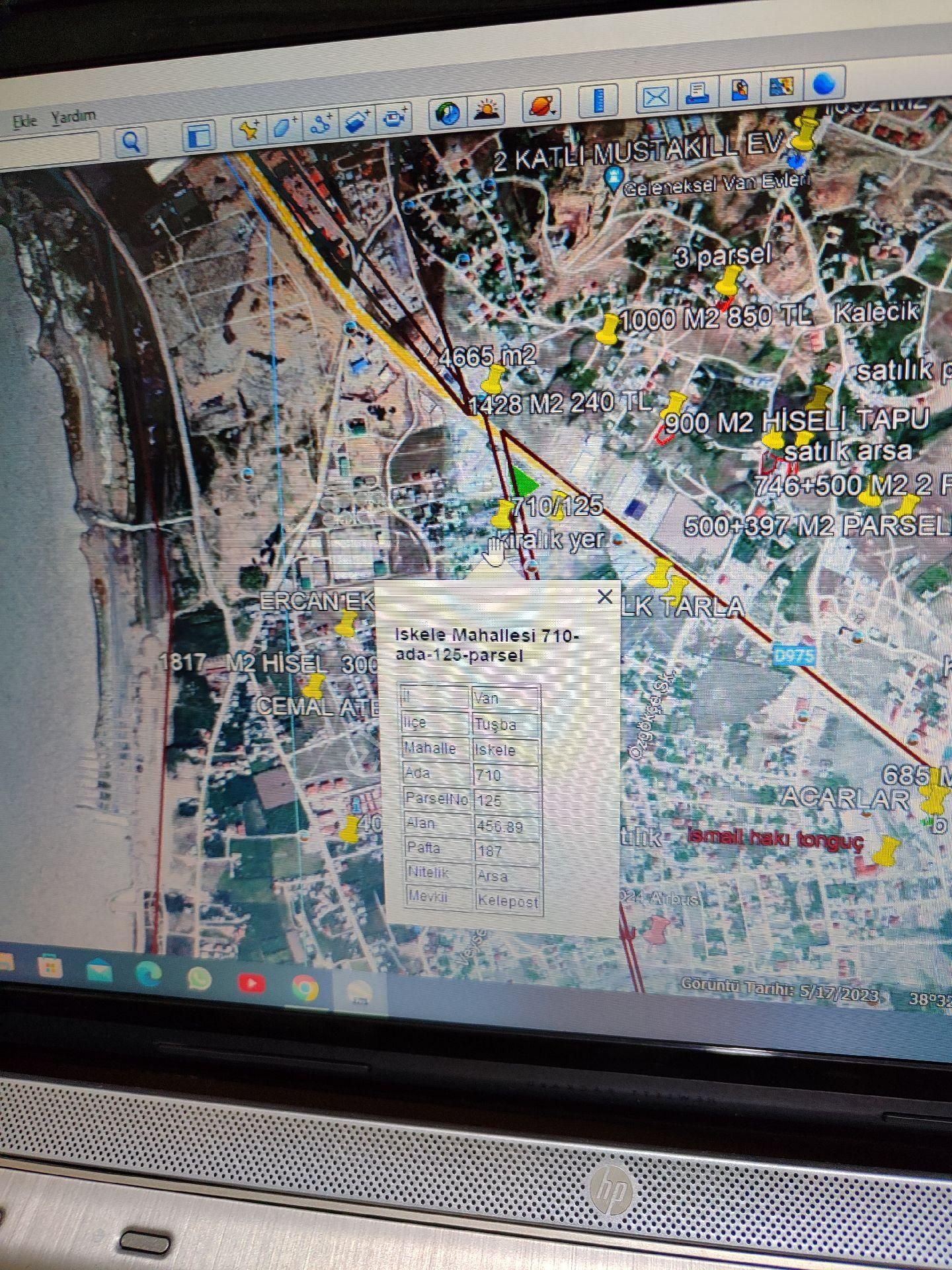952x1270 pixels.
Task: Click the 3 parsel yellow pushpin
Action: (727, 282)
